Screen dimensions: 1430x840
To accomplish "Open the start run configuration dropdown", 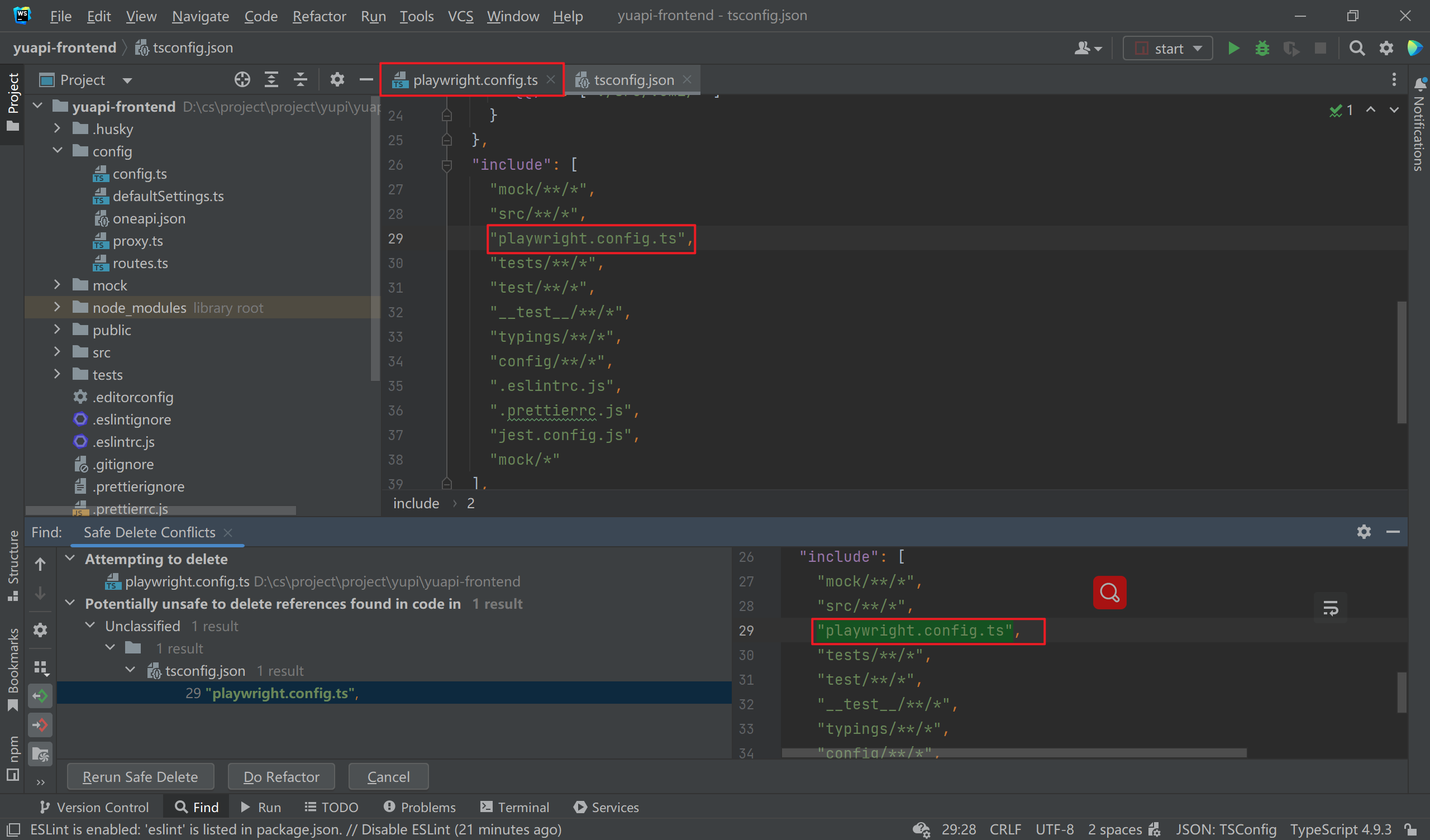I will 1168,48.
